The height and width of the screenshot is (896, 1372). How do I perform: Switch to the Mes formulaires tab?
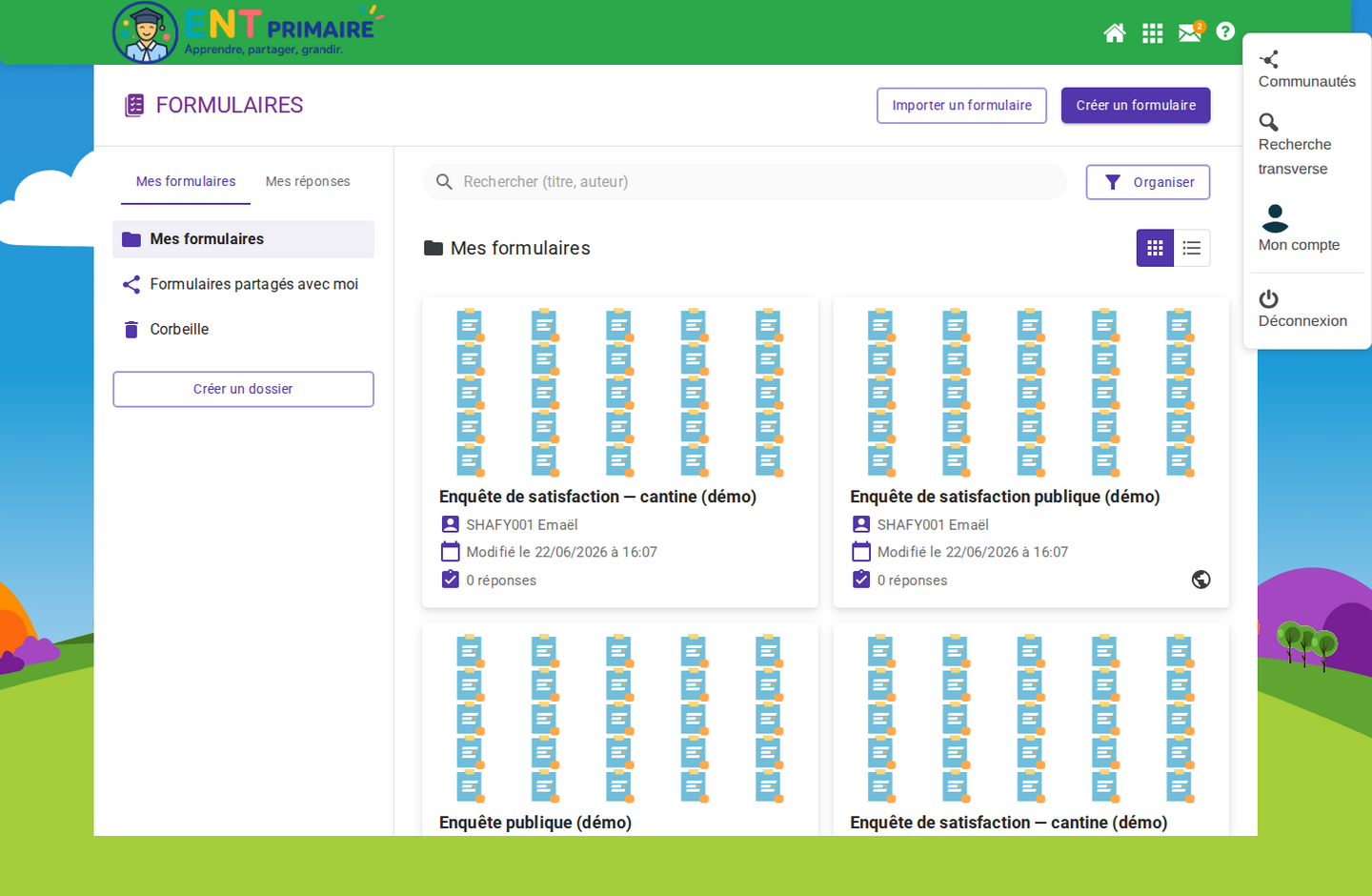point(186,181)
